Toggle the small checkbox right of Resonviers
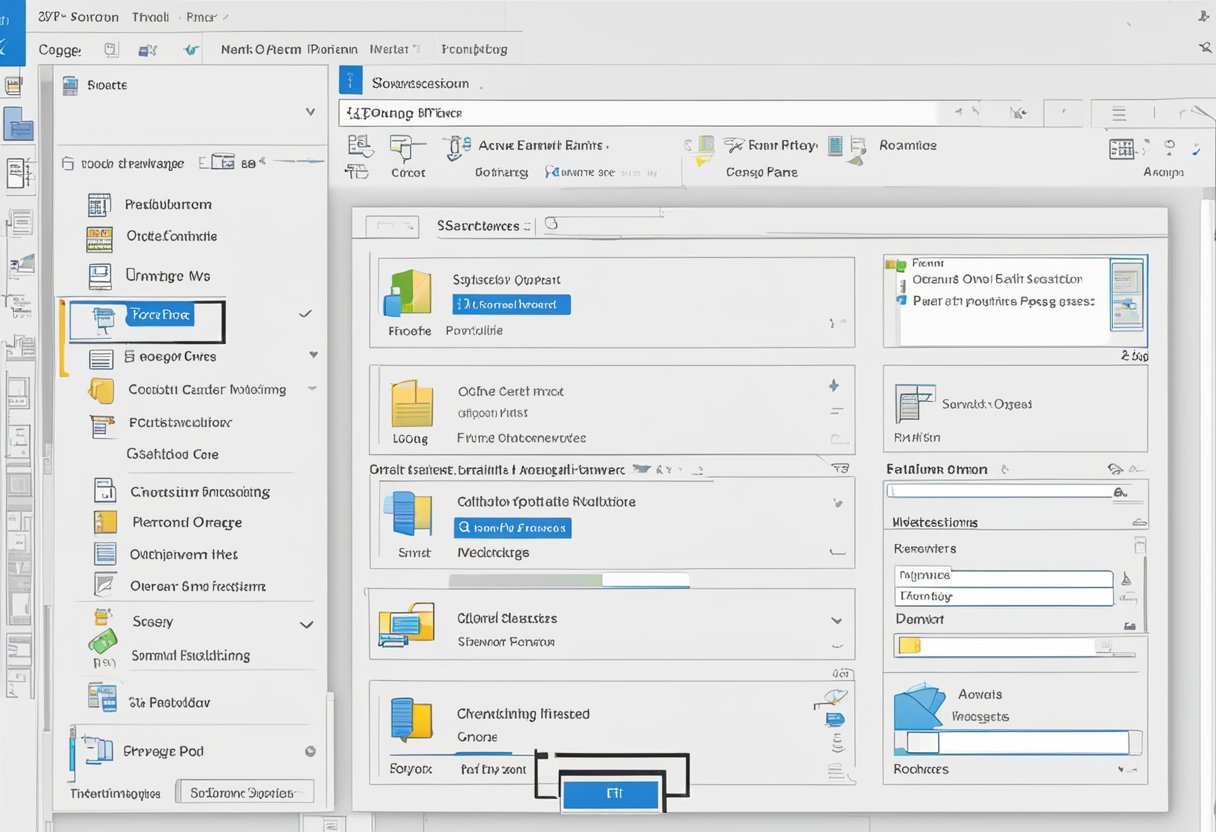Screen dimensions: 1216x832 (x=1139, y=546)
